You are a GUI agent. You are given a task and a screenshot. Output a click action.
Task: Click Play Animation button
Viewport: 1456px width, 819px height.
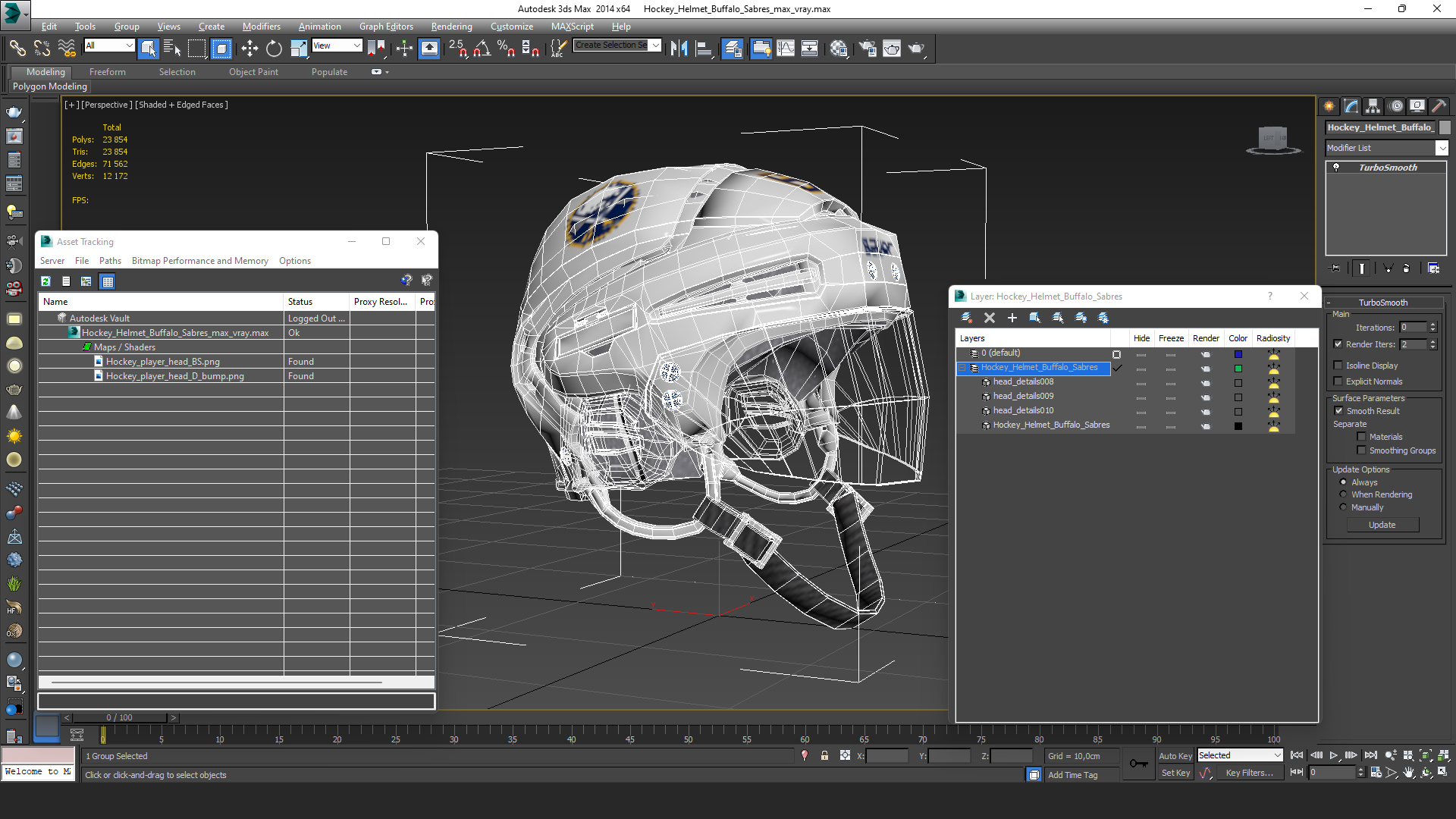[1334, 755]
